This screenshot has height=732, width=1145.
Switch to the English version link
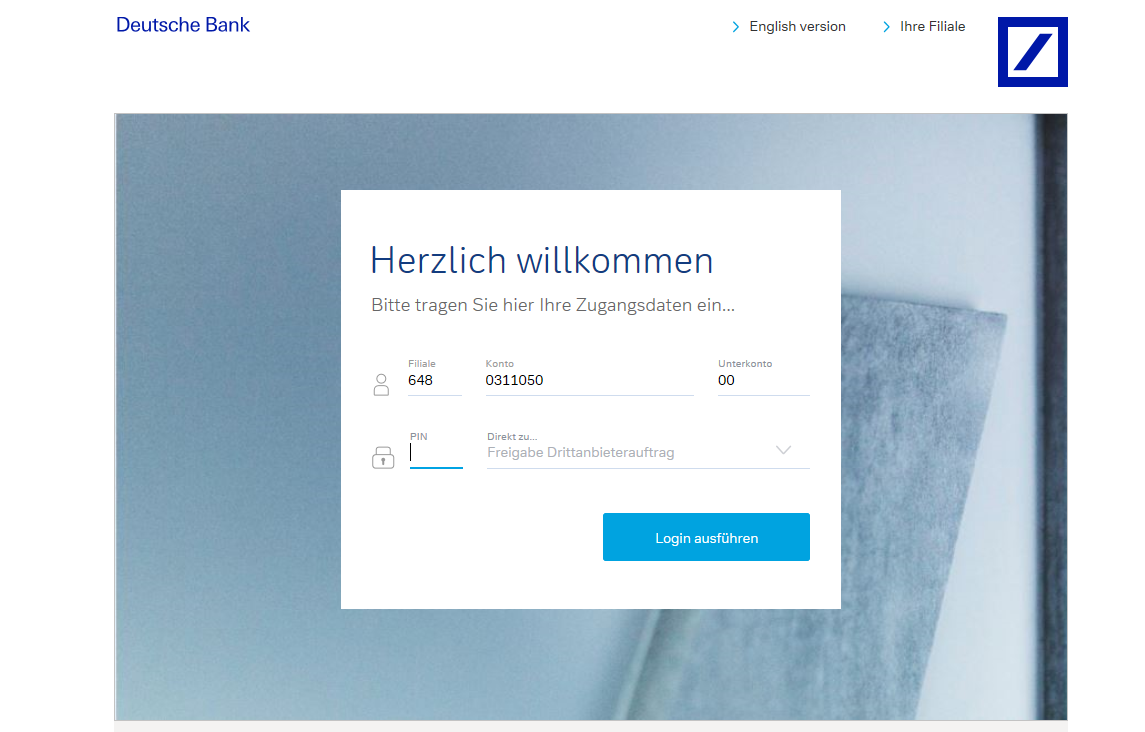(x=797, y=26)
